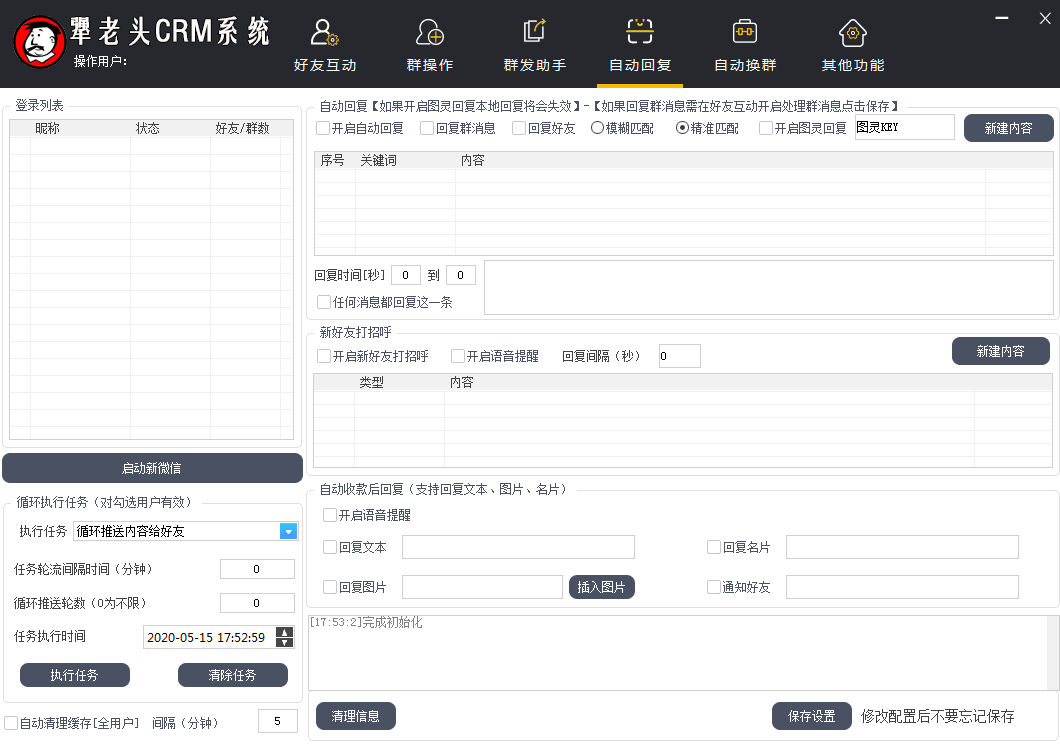
Task: Click the 图灵KEY input field
Action: tap(904, 127)
